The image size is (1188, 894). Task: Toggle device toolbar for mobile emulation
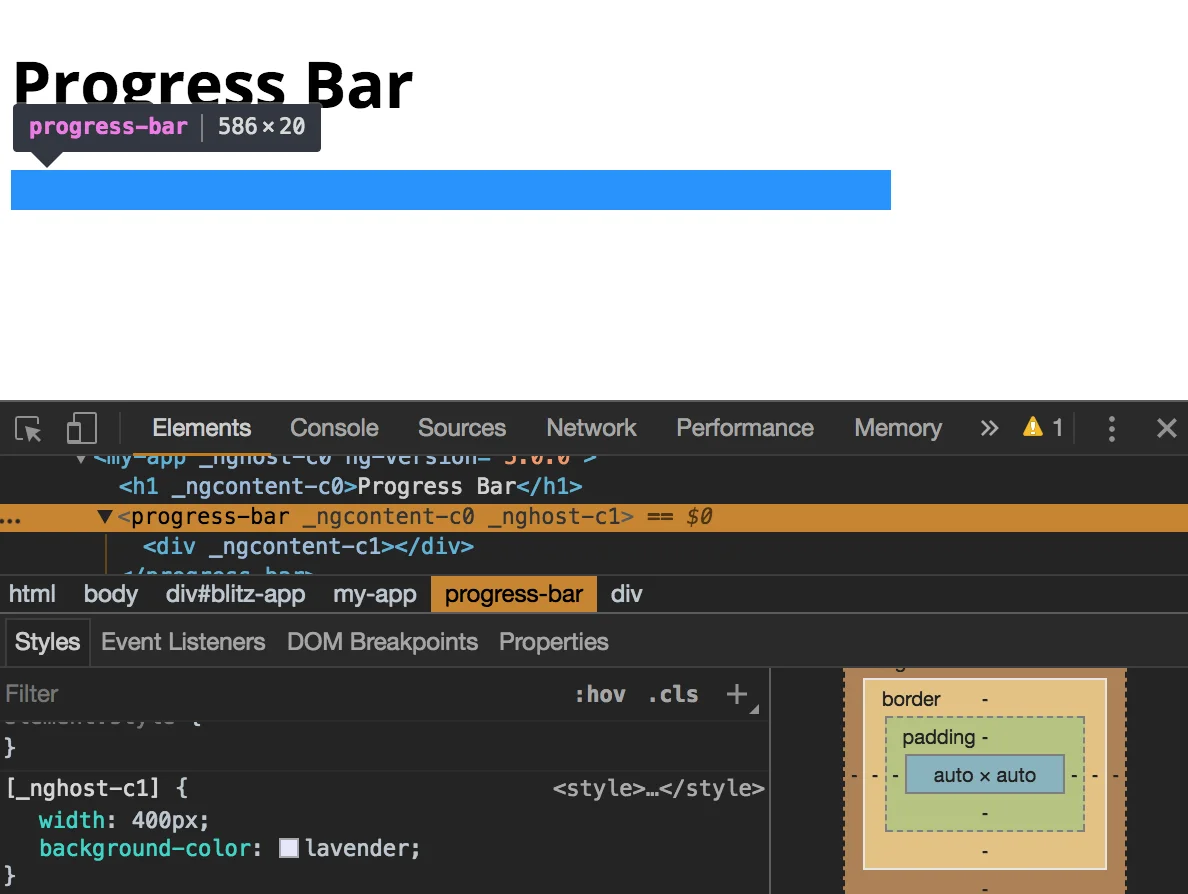click(80, 428)
